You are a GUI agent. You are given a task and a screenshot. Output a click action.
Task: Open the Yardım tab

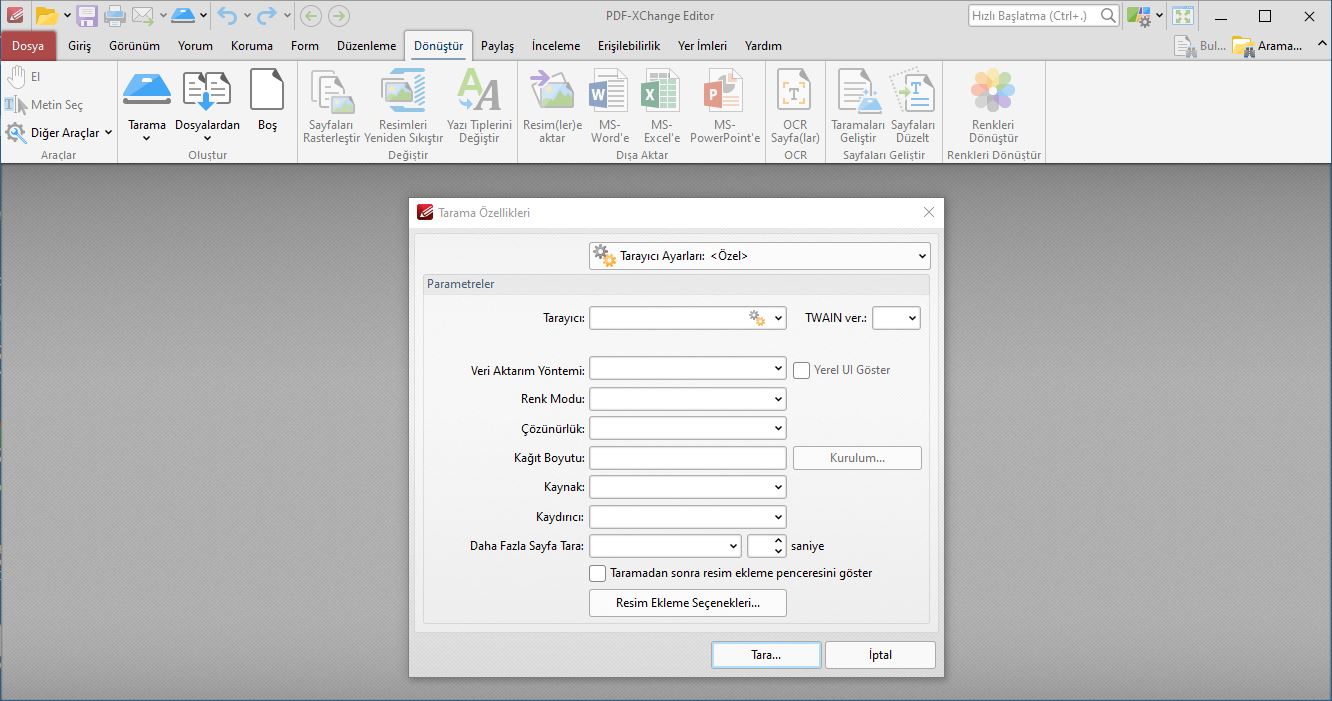tap(763, 45)
